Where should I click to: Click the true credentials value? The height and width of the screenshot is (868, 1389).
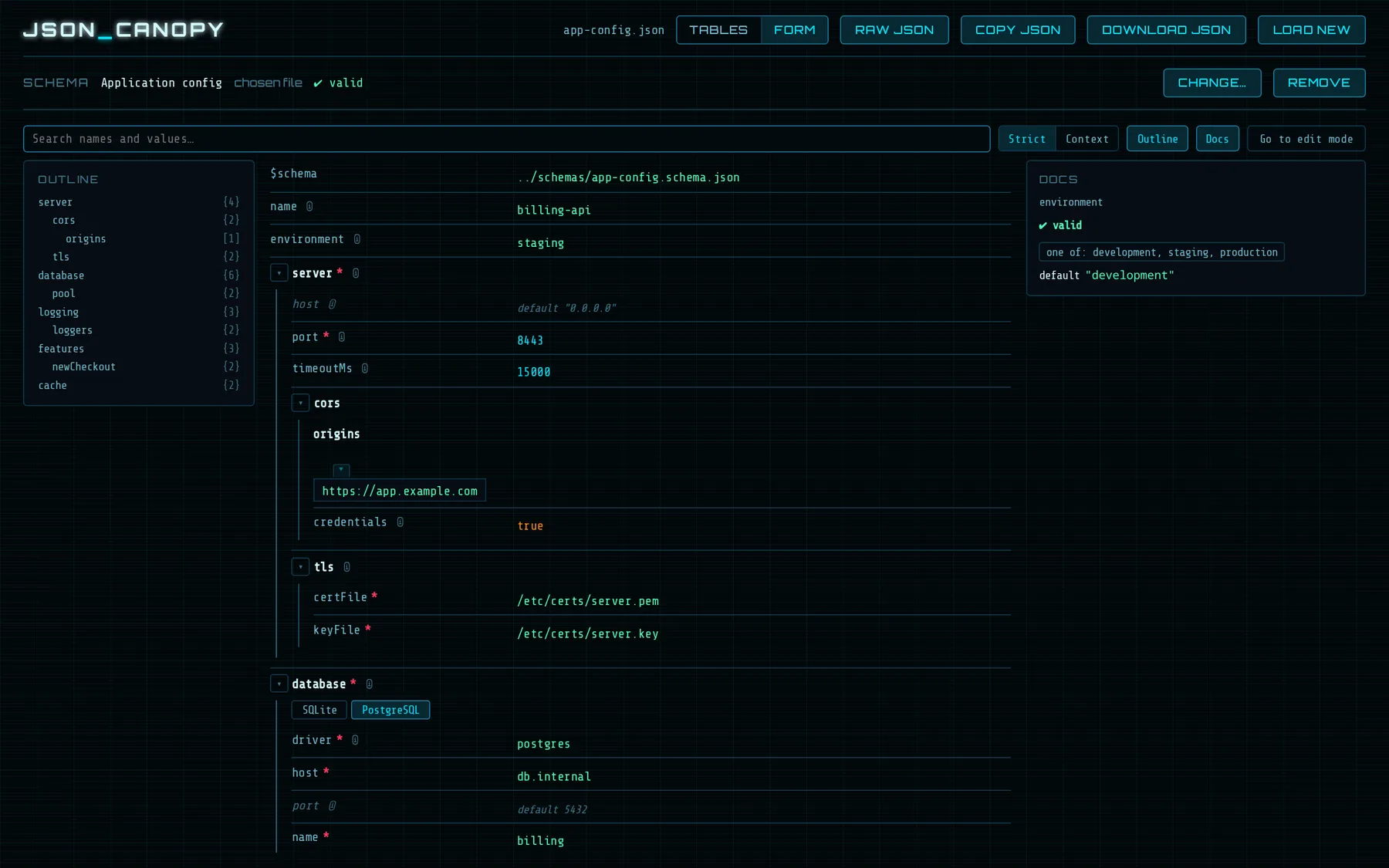pos(530,526)
